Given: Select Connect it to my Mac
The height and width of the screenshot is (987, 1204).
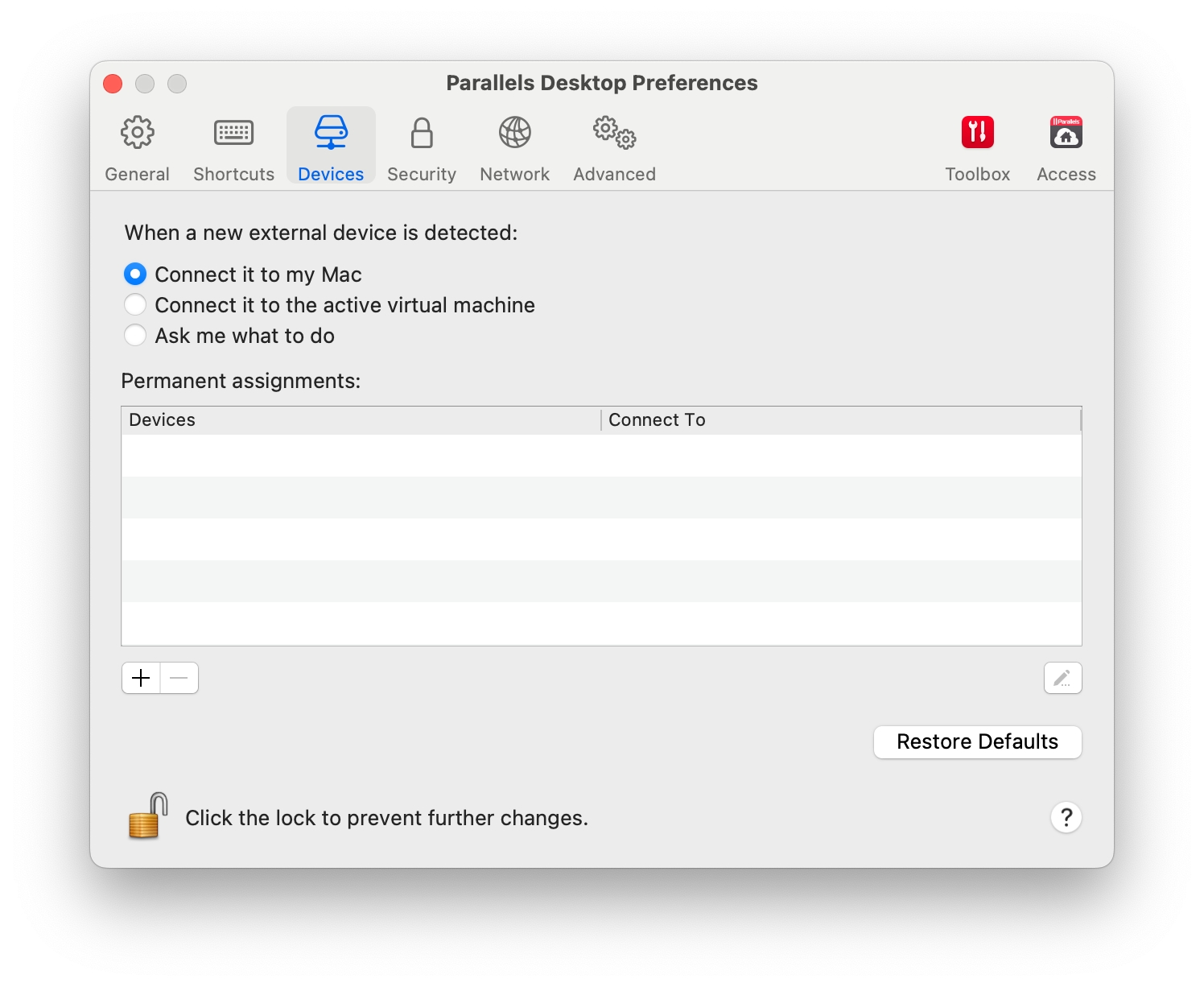Looking at the screenshot, I should [x=135, y=275].
